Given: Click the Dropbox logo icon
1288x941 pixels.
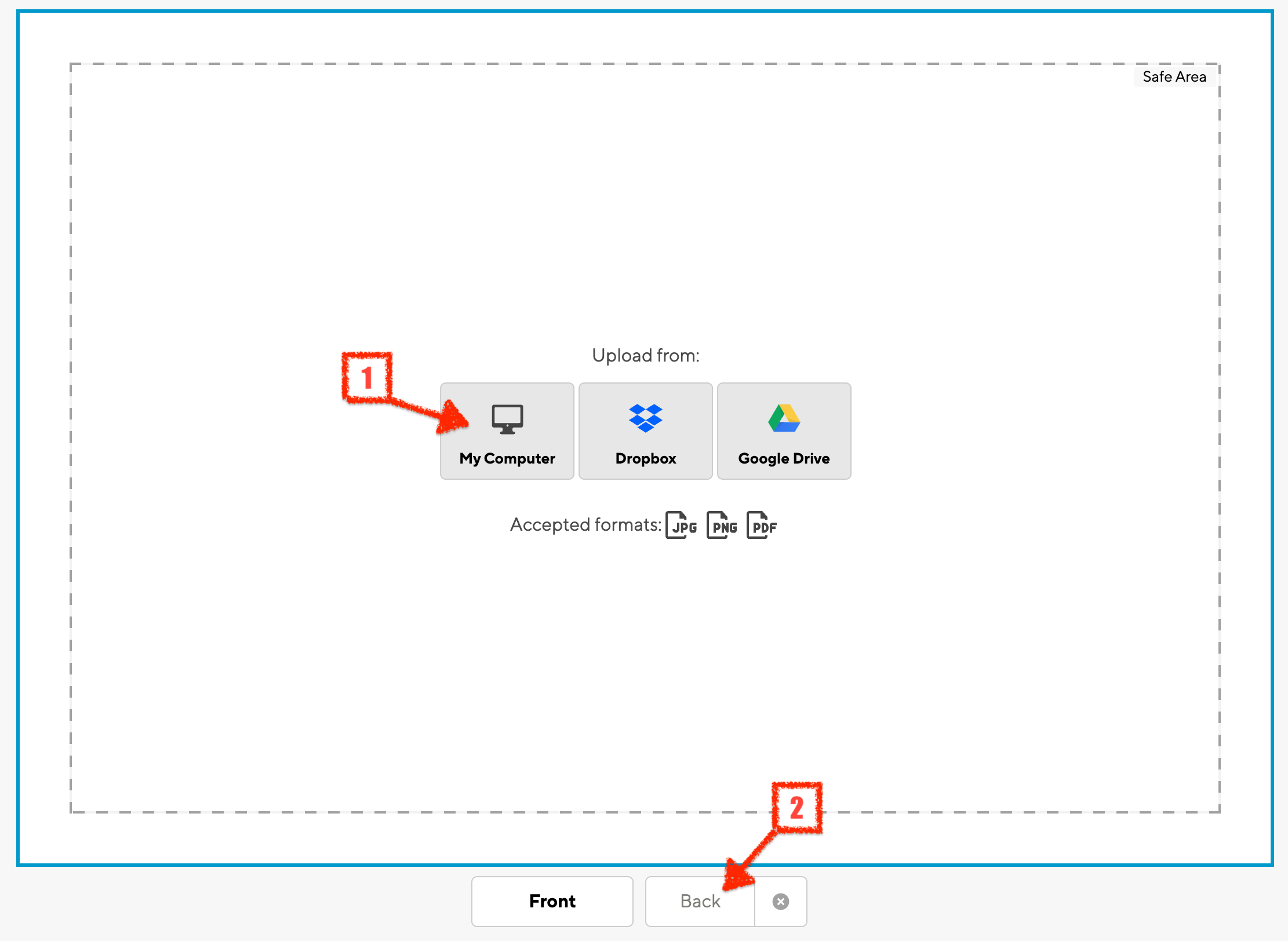Looking at the screenshot, I should click(645, 418).
